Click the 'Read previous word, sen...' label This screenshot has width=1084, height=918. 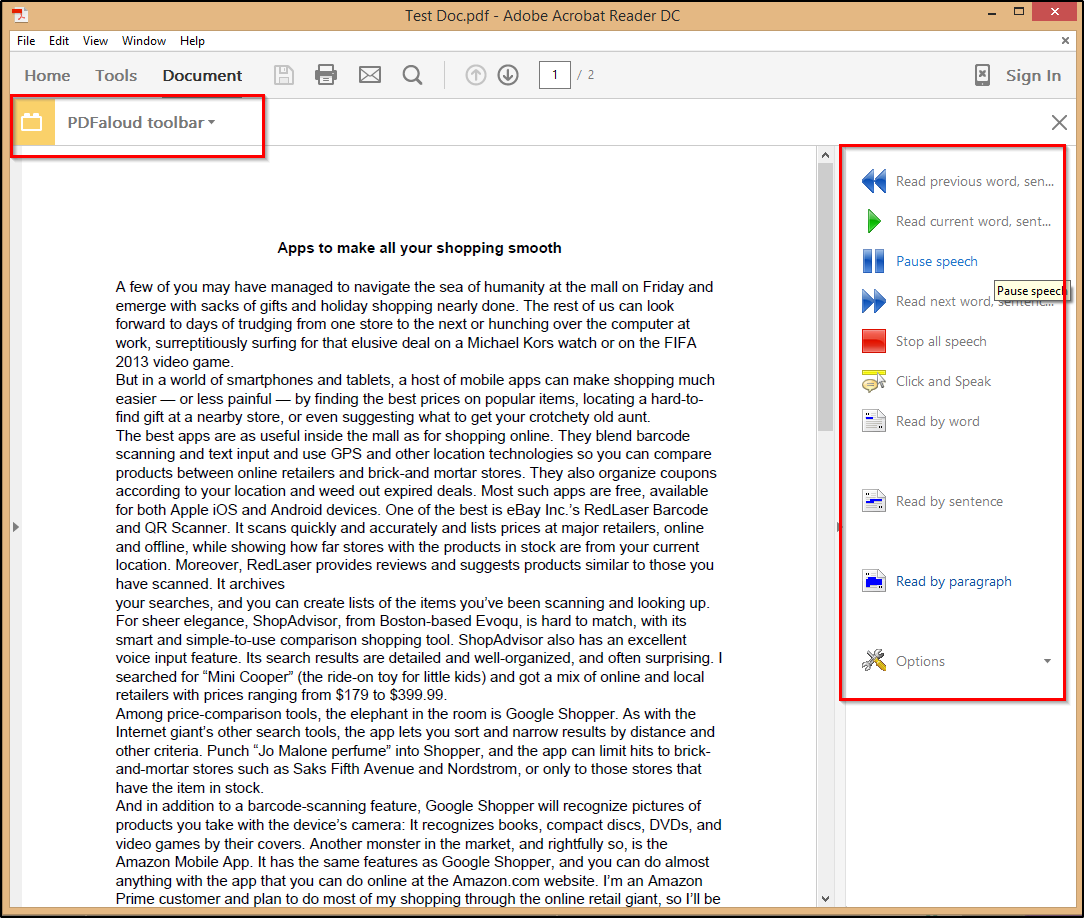[975, 181]
